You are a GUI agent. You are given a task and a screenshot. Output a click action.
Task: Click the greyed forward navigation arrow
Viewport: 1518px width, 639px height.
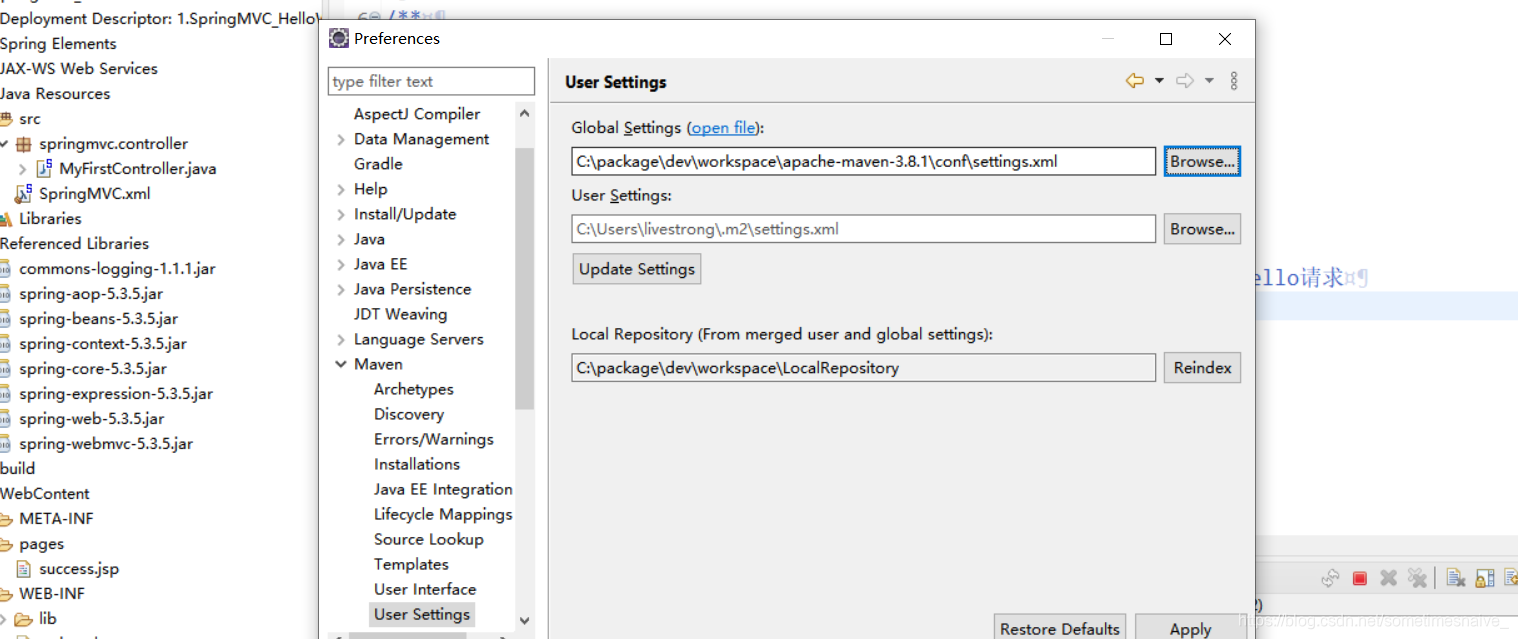pyautogui.click(x=1185, y=81)
